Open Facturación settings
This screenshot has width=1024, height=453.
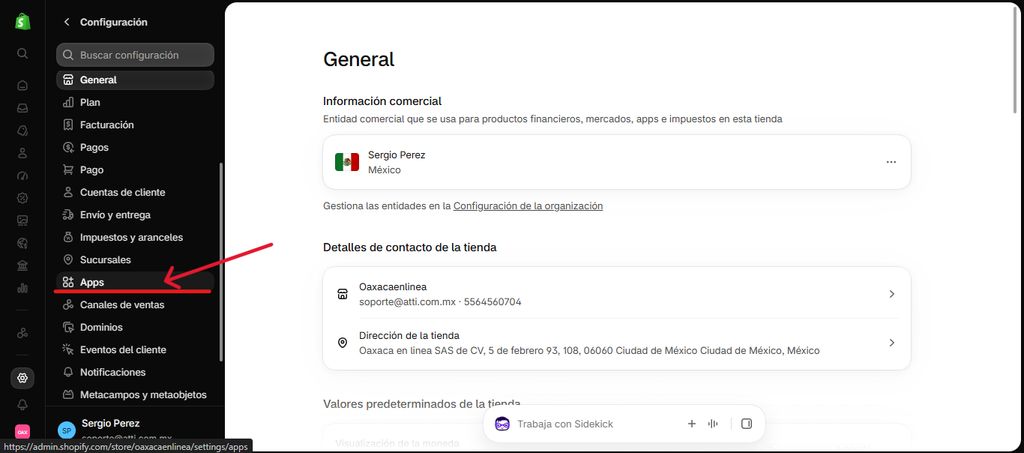coord(135,125)
